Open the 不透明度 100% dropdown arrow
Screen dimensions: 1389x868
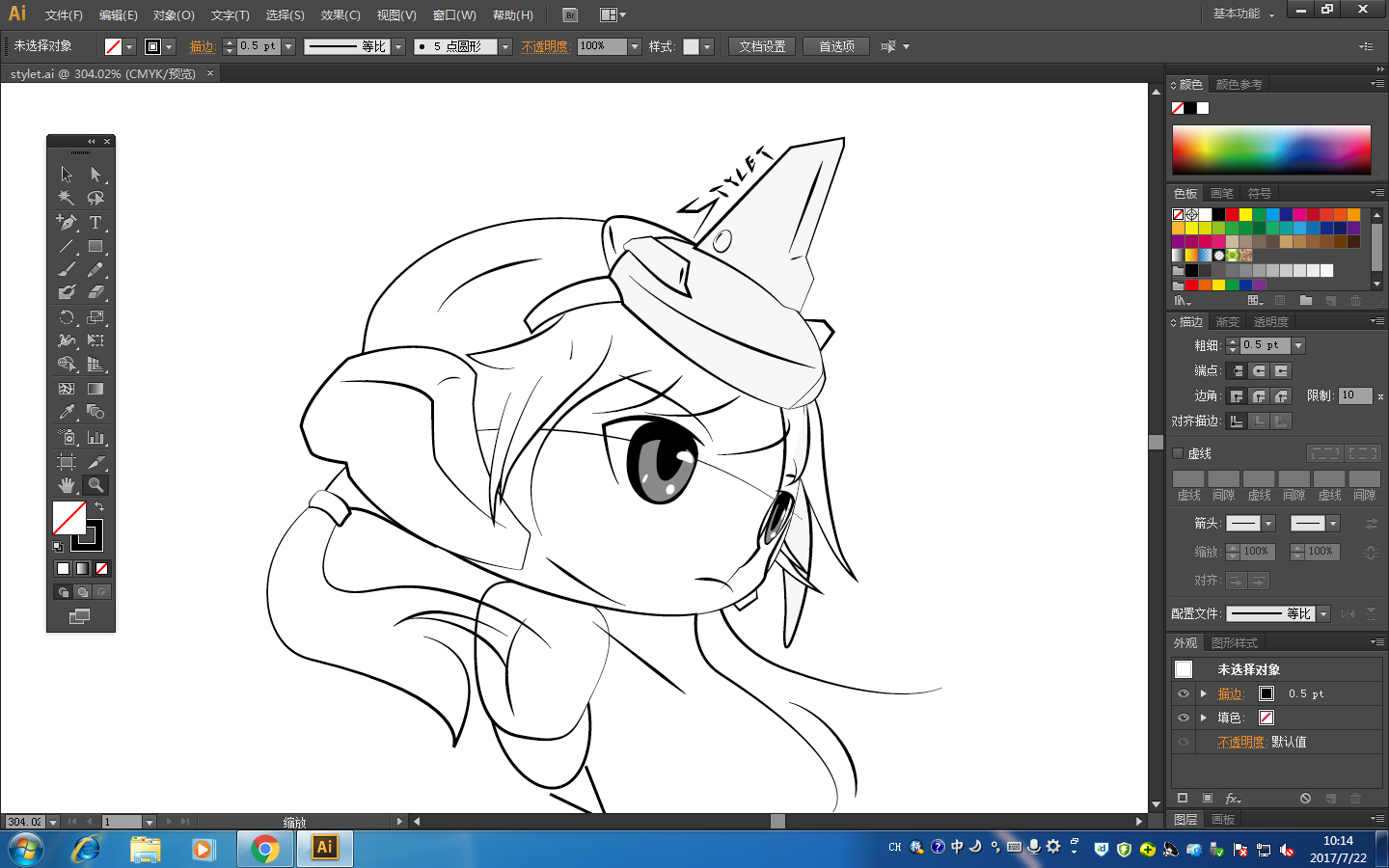(x=635, y=46)
